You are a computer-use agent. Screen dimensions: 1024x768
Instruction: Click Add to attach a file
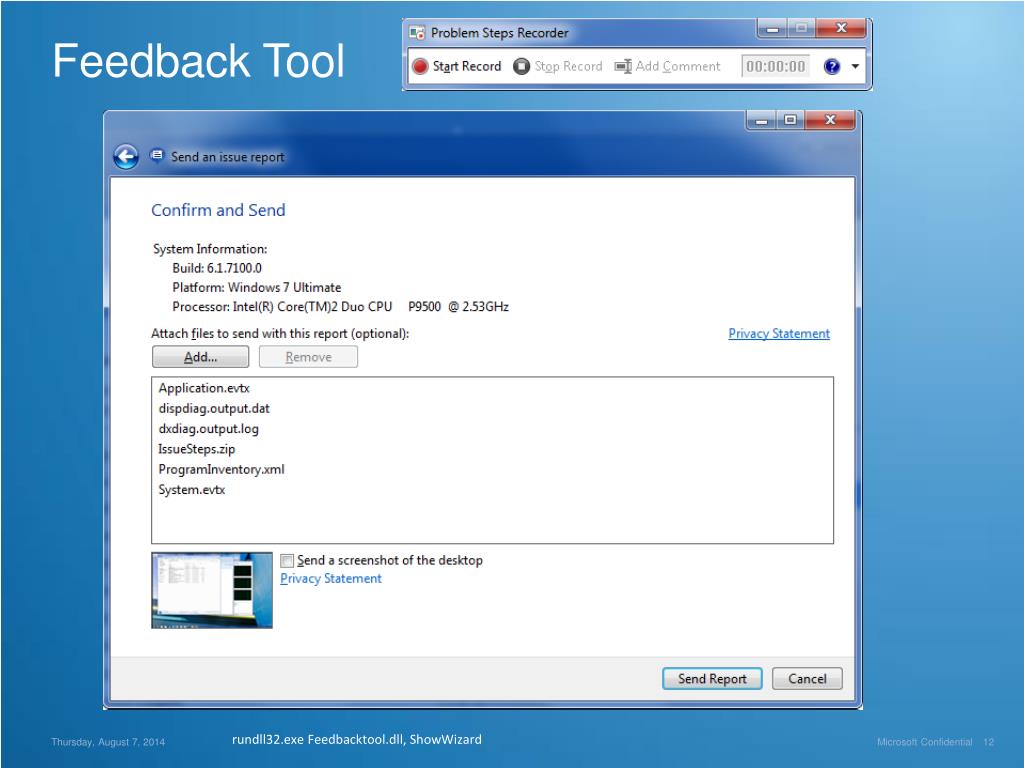(x=200, y=357)
